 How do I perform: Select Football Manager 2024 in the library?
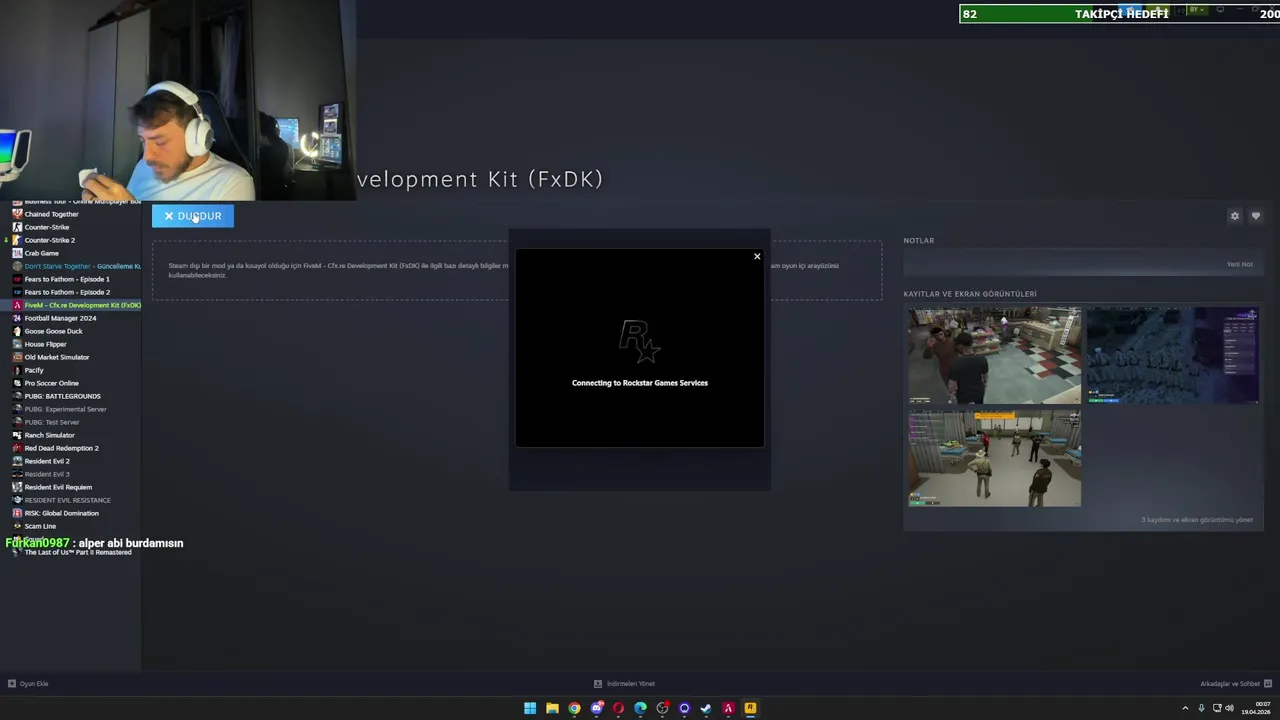(60, 318)
